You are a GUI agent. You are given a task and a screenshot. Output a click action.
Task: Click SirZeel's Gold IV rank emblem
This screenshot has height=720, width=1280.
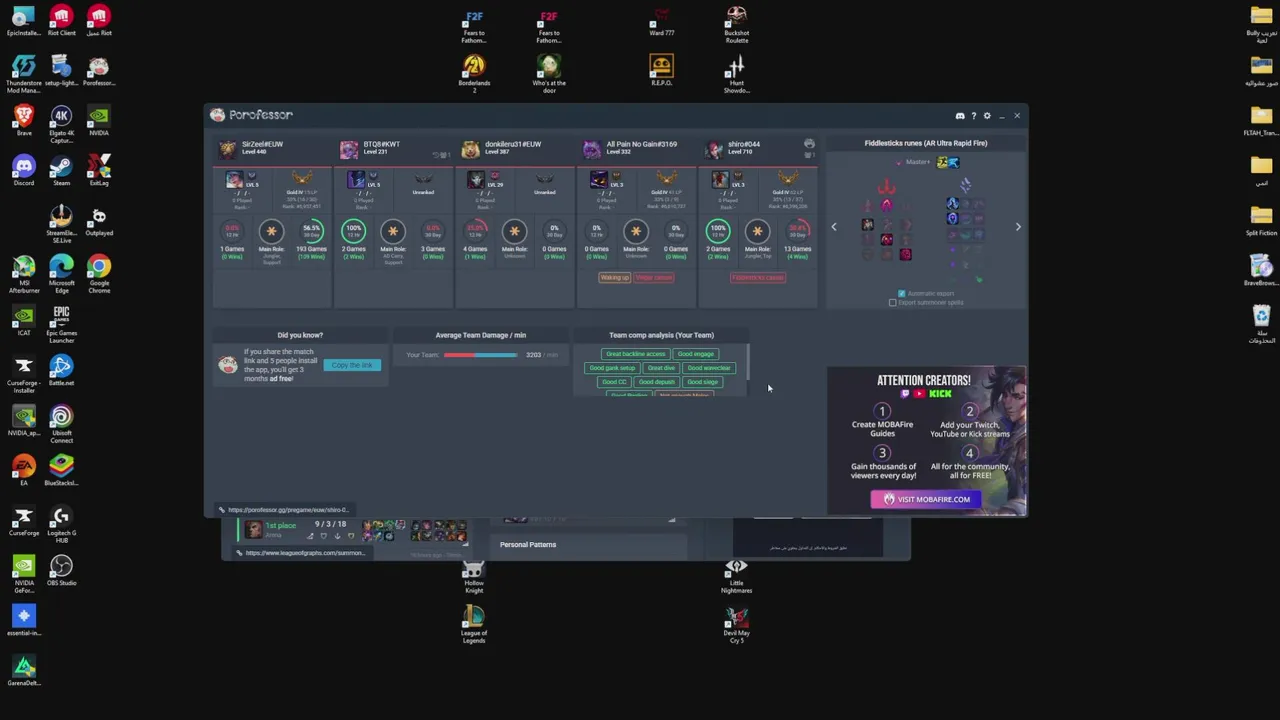(x=302, y=179)
